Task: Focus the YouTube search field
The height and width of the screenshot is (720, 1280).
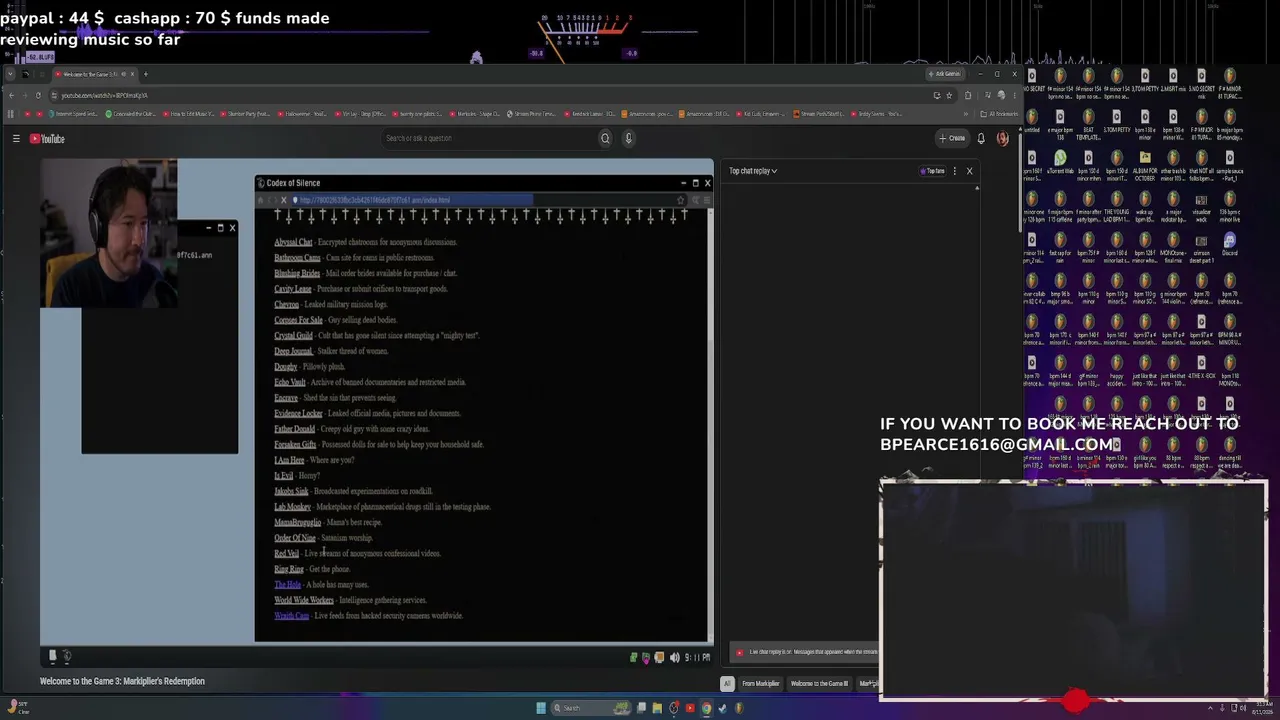Action: coord(490,138)
